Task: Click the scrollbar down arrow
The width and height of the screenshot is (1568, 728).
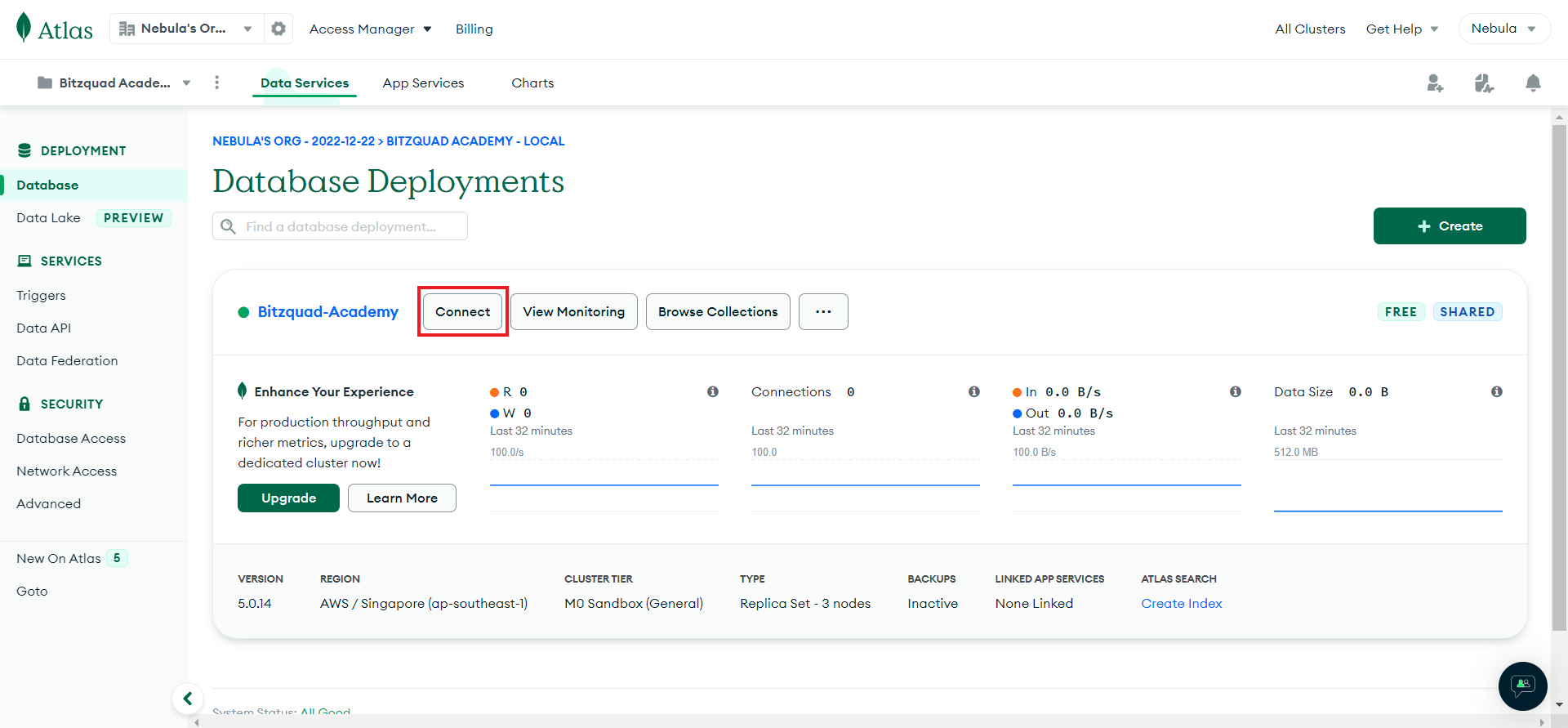Action: 1559,704
